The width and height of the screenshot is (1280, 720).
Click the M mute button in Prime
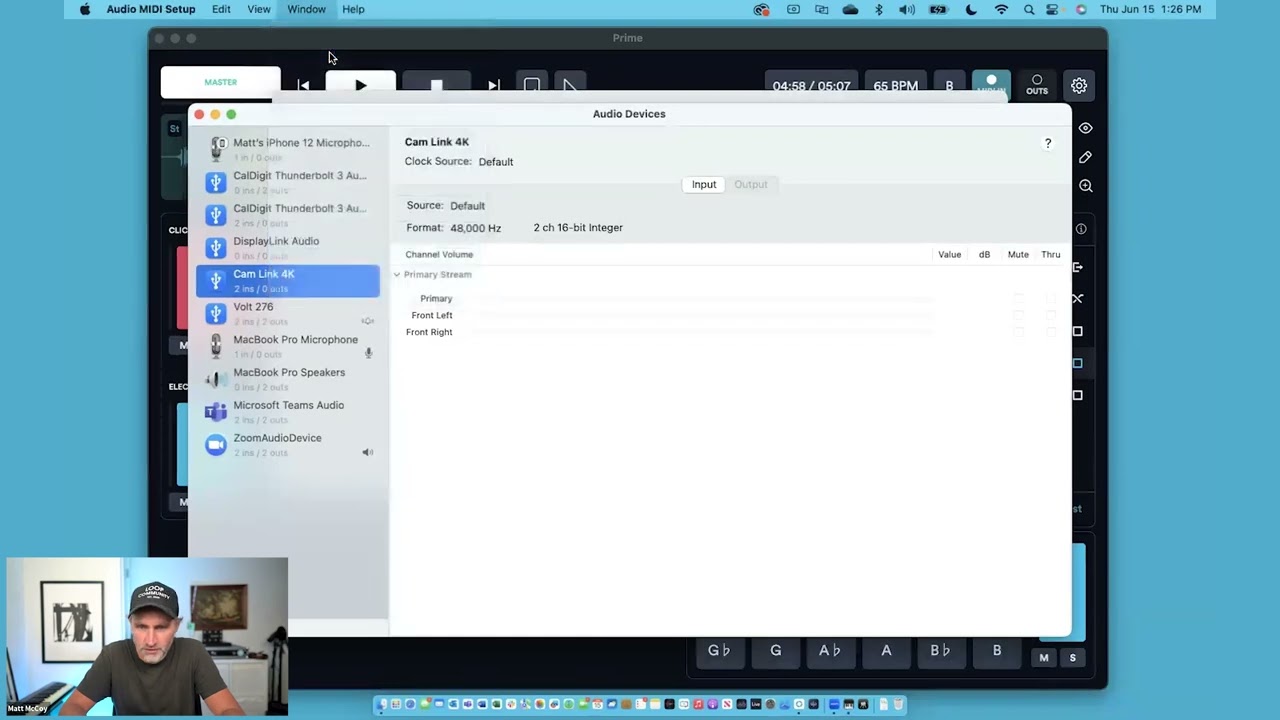coord(1044,658)
